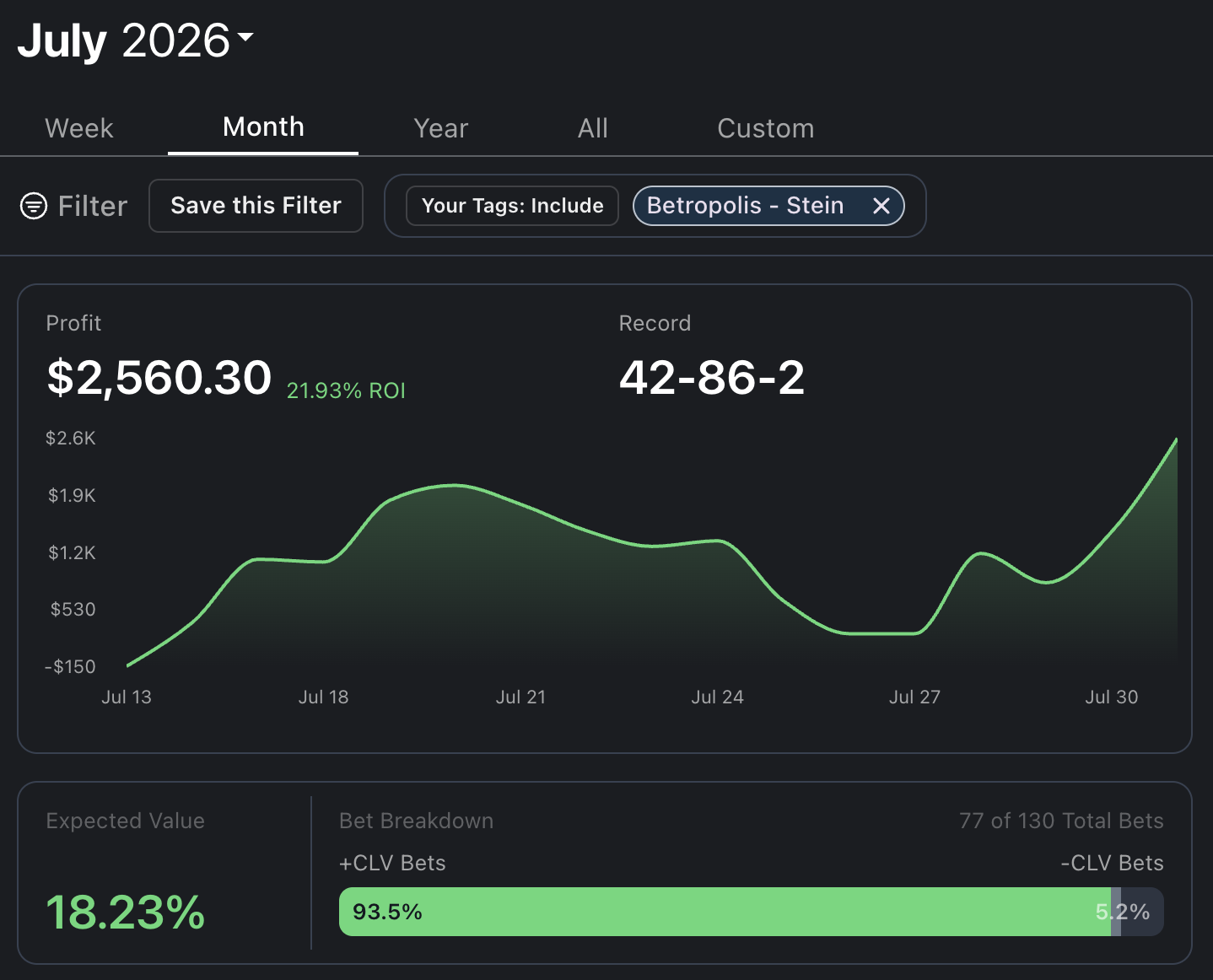Remove the Betropolis - Stein tag filter
This screenshot has width=1213, height=980.
click(881, 206)
